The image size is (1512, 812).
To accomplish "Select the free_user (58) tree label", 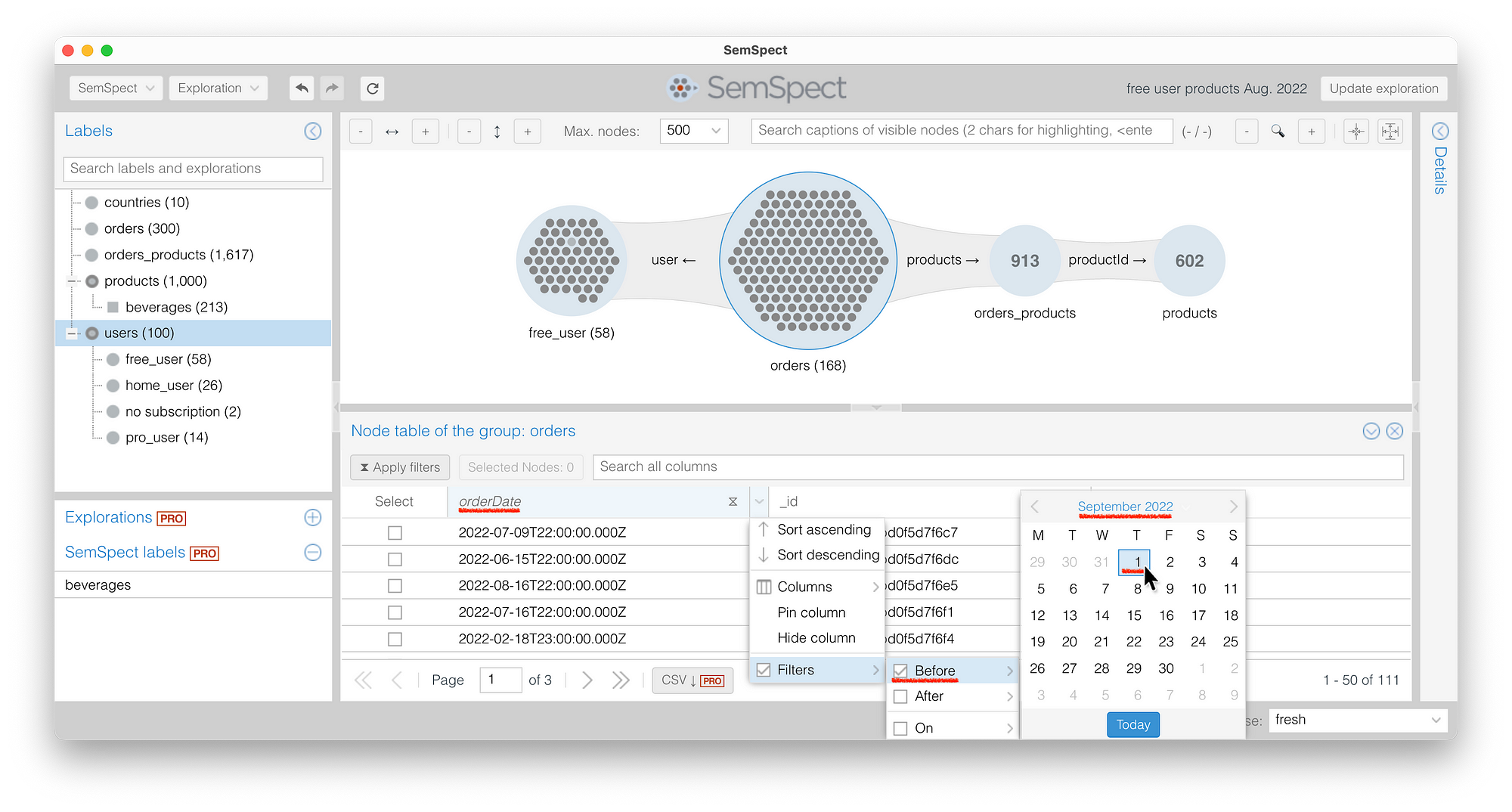I will point(168,359).
